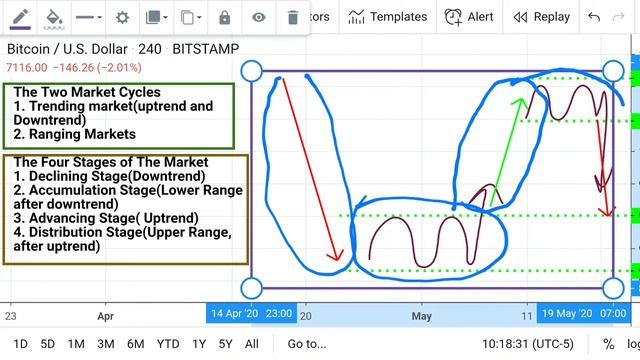This screenshot has width=640, height=360.
Task: Undo the last action
Action: [x=594, y=17]
